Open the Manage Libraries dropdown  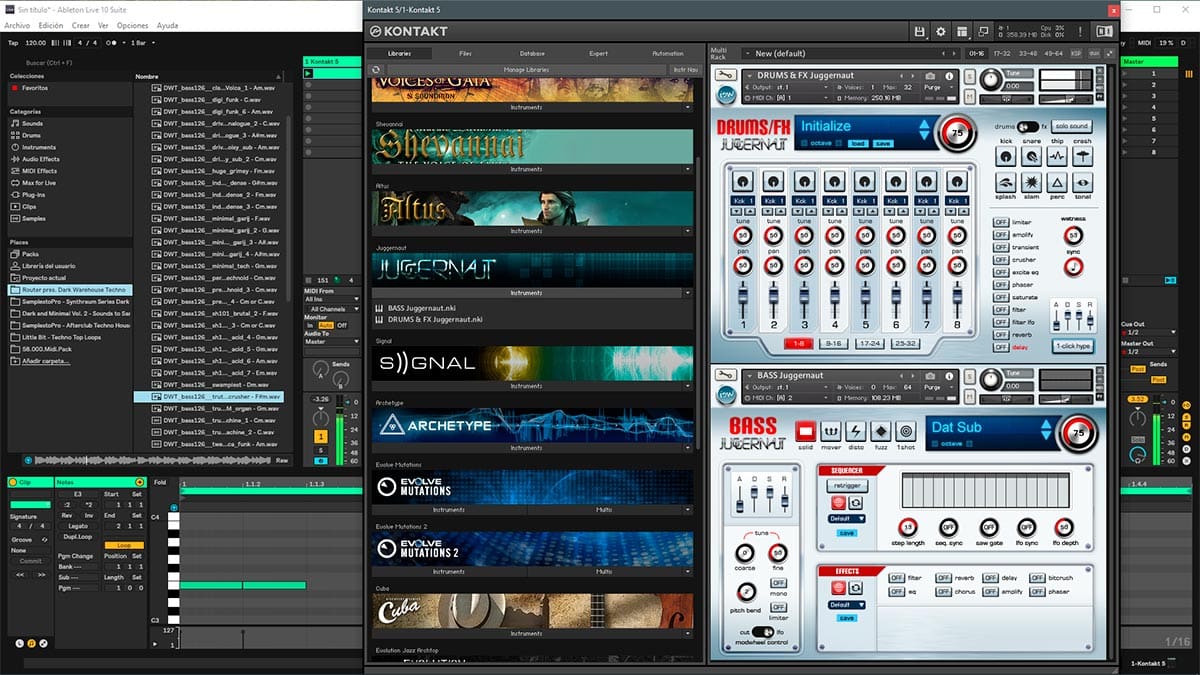pos(528,70)
